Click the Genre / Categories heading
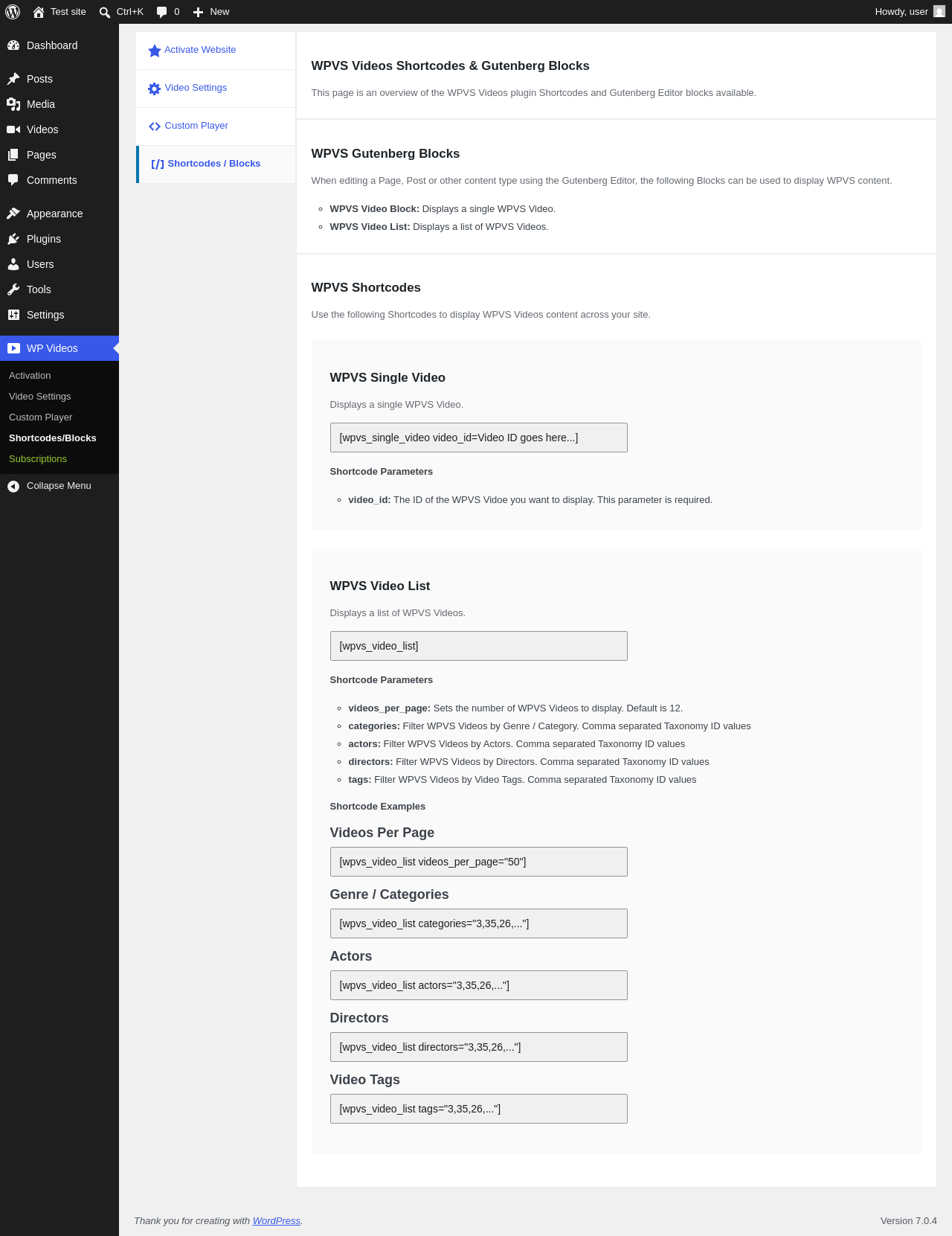952x1236 pixels. 390,894
